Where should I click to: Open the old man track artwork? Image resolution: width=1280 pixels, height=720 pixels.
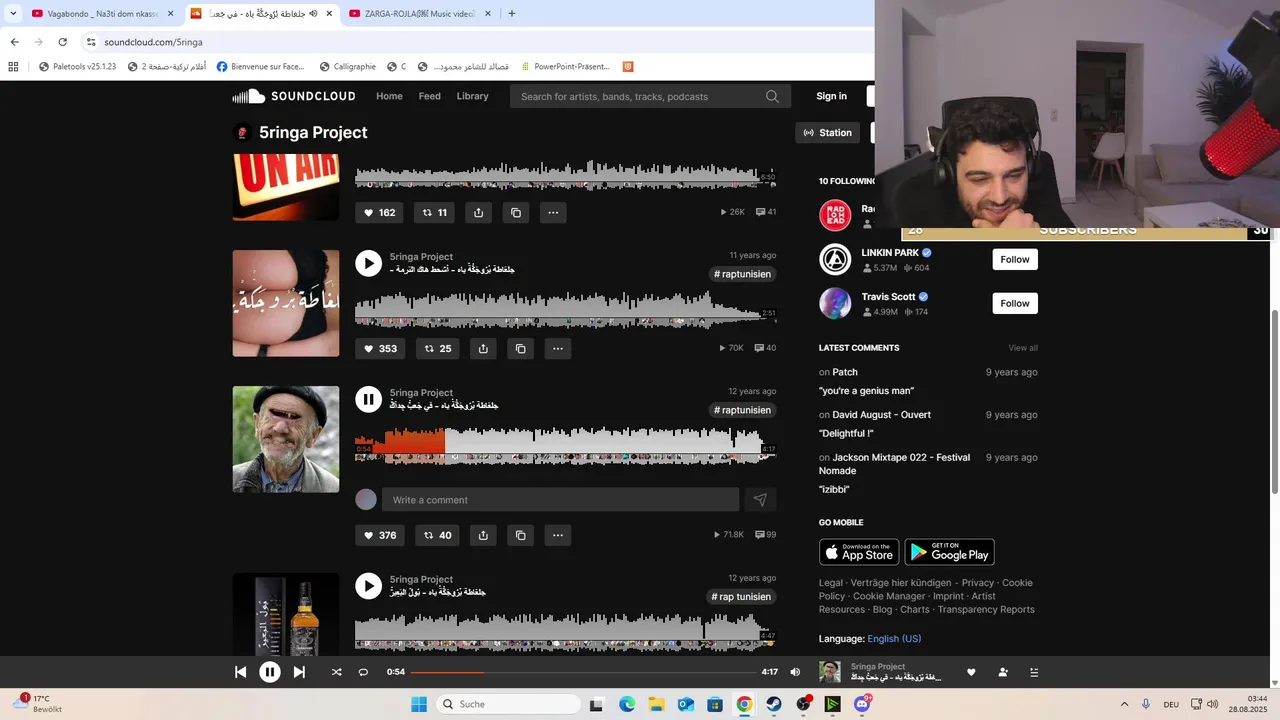coord(286,439)
